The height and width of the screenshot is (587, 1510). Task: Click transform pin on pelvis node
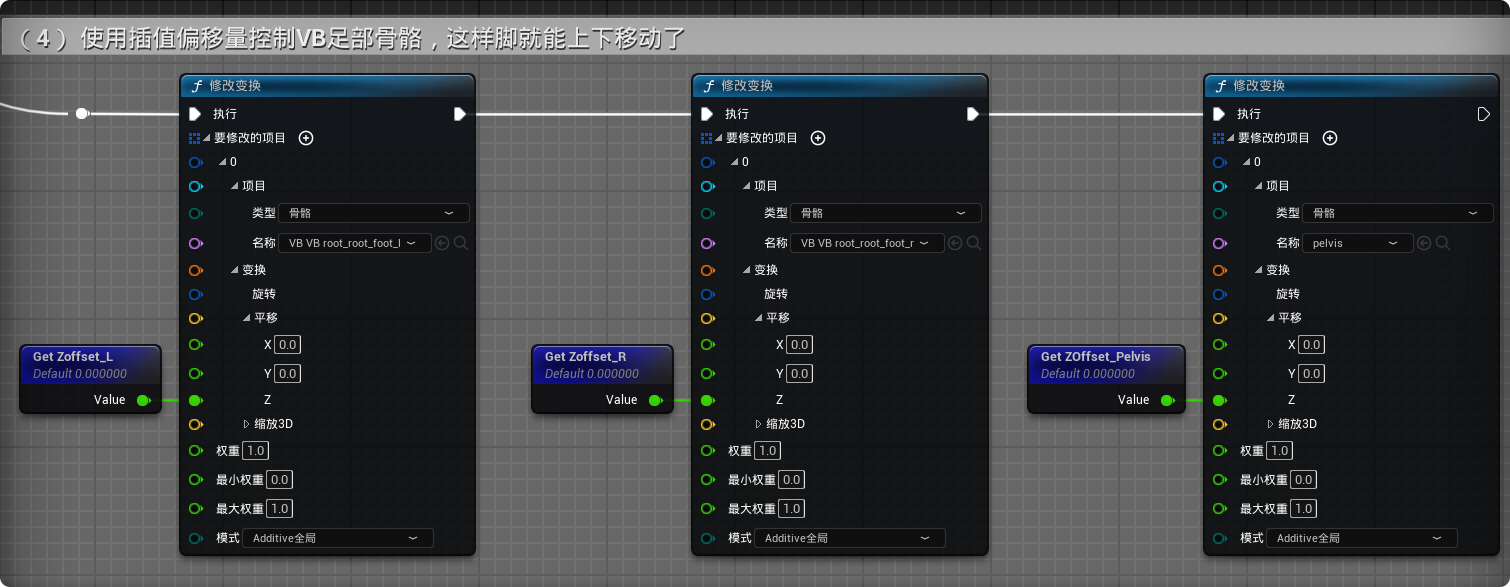point(1220,270)
